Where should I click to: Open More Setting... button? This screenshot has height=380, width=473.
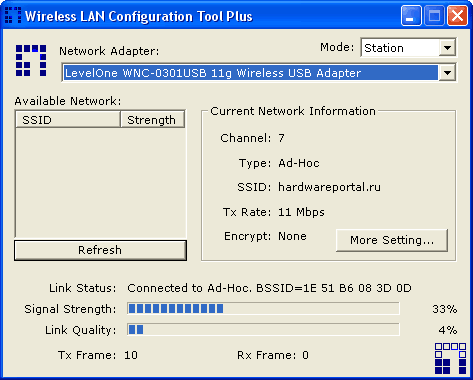(392, 240)
